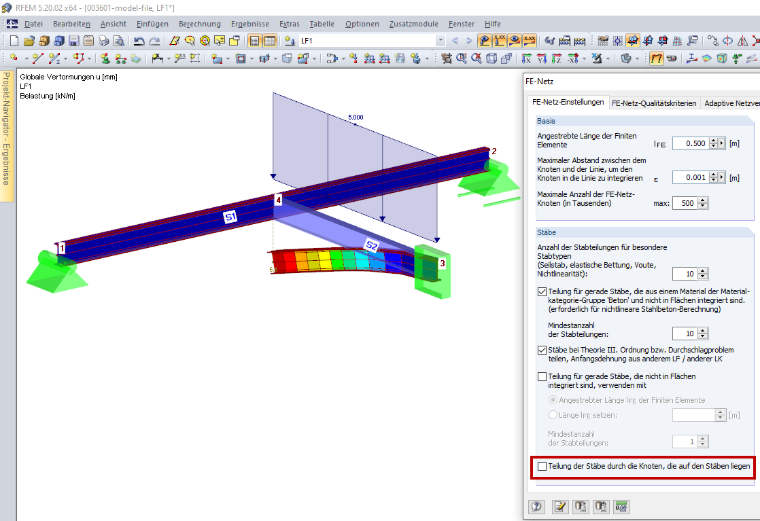Click spinner of Mindestanzahl der Stabteilungen 10
Screen dimensions: 760x521
pos(703,333)
